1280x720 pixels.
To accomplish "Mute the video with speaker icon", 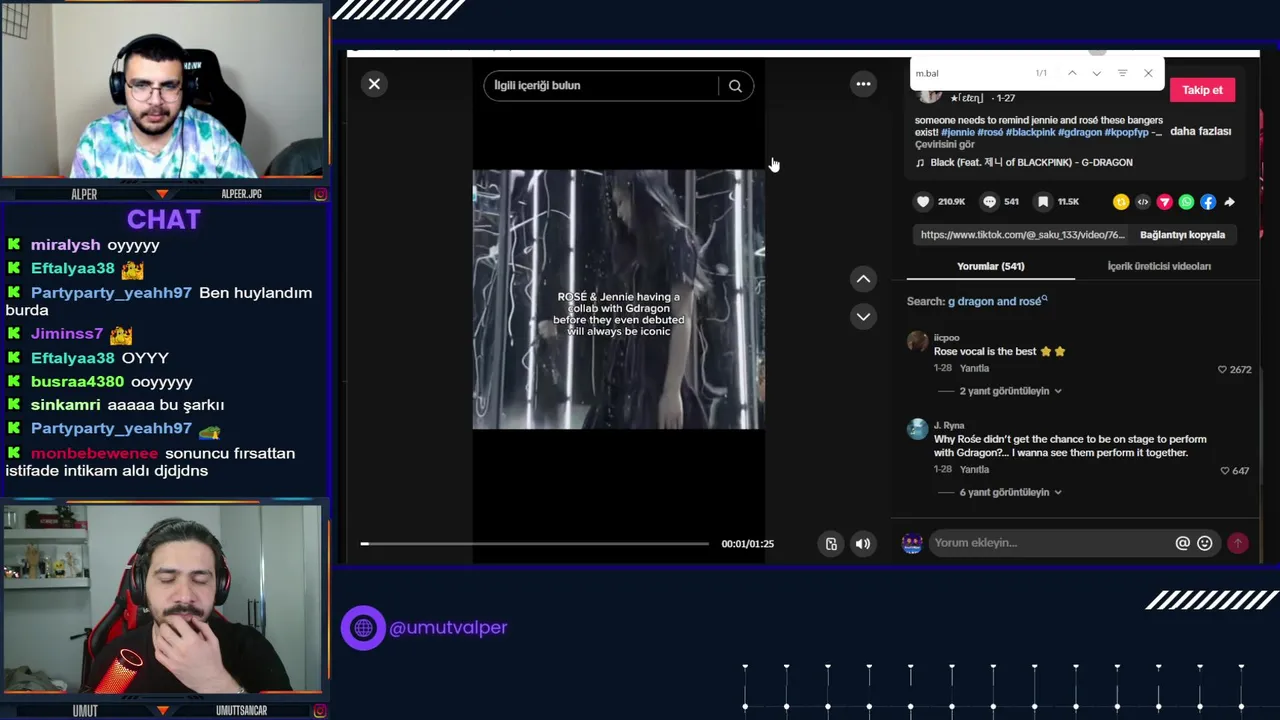I will 863,544.
